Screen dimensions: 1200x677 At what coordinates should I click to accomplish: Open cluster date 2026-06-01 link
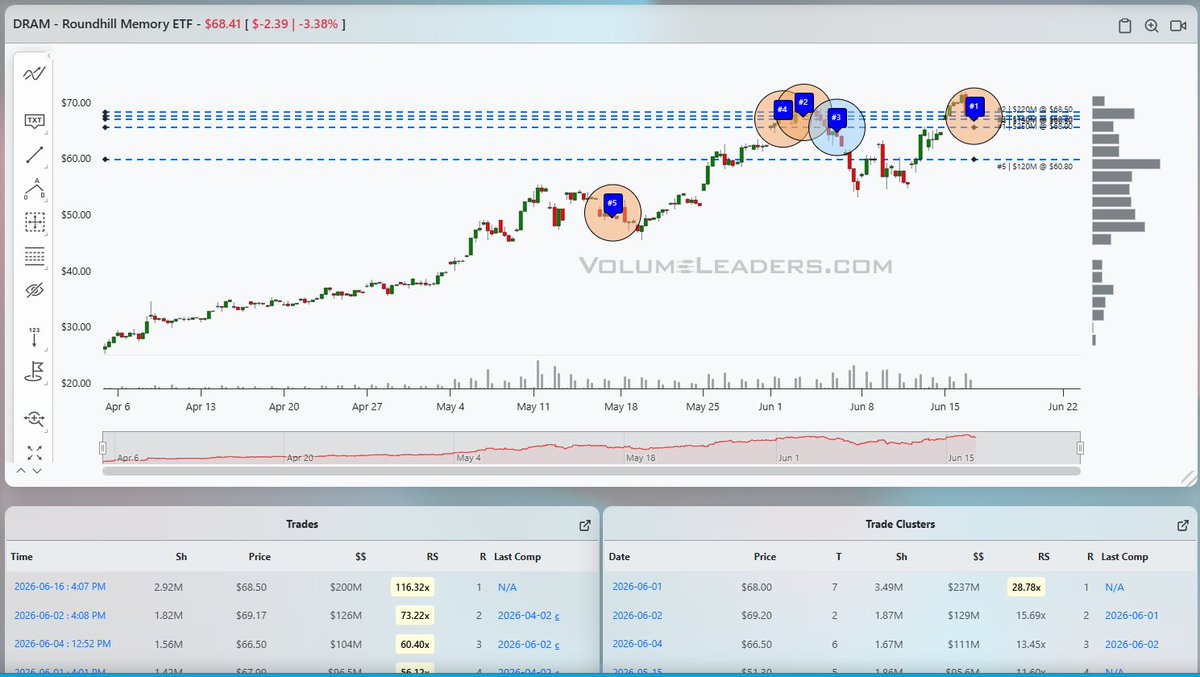[637, 587]
